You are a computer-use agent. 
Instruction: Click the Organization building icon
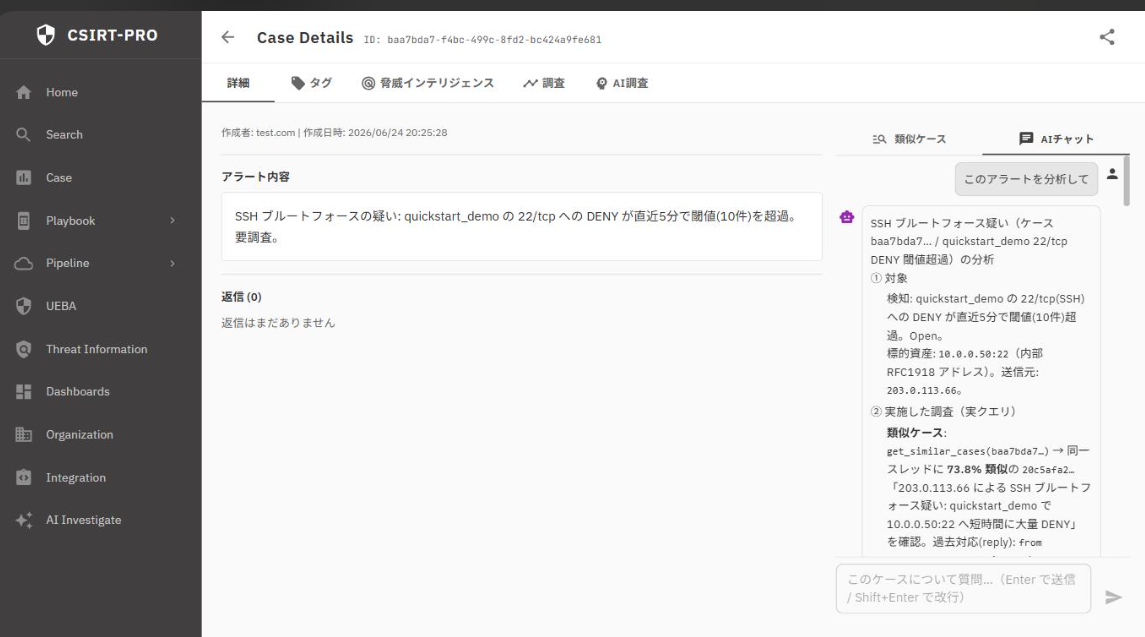23,435
